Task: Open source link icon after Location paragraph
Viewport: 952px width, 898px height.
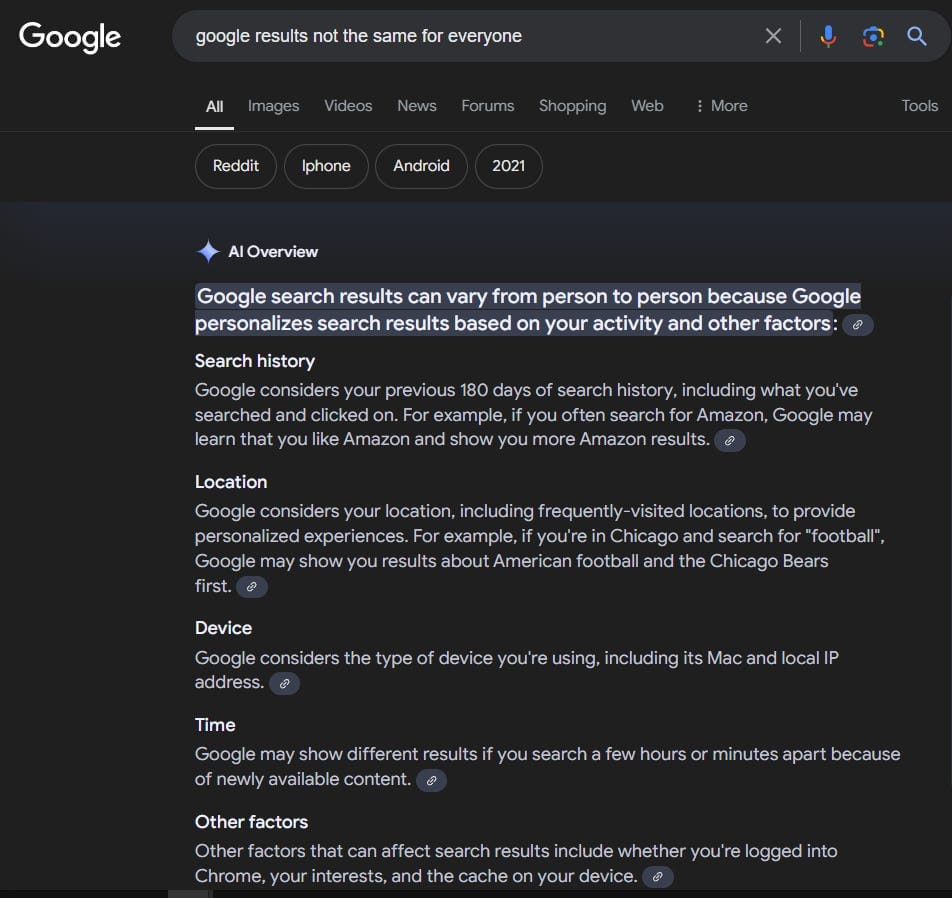Action: pyautogui.click(x=252, y=587)
